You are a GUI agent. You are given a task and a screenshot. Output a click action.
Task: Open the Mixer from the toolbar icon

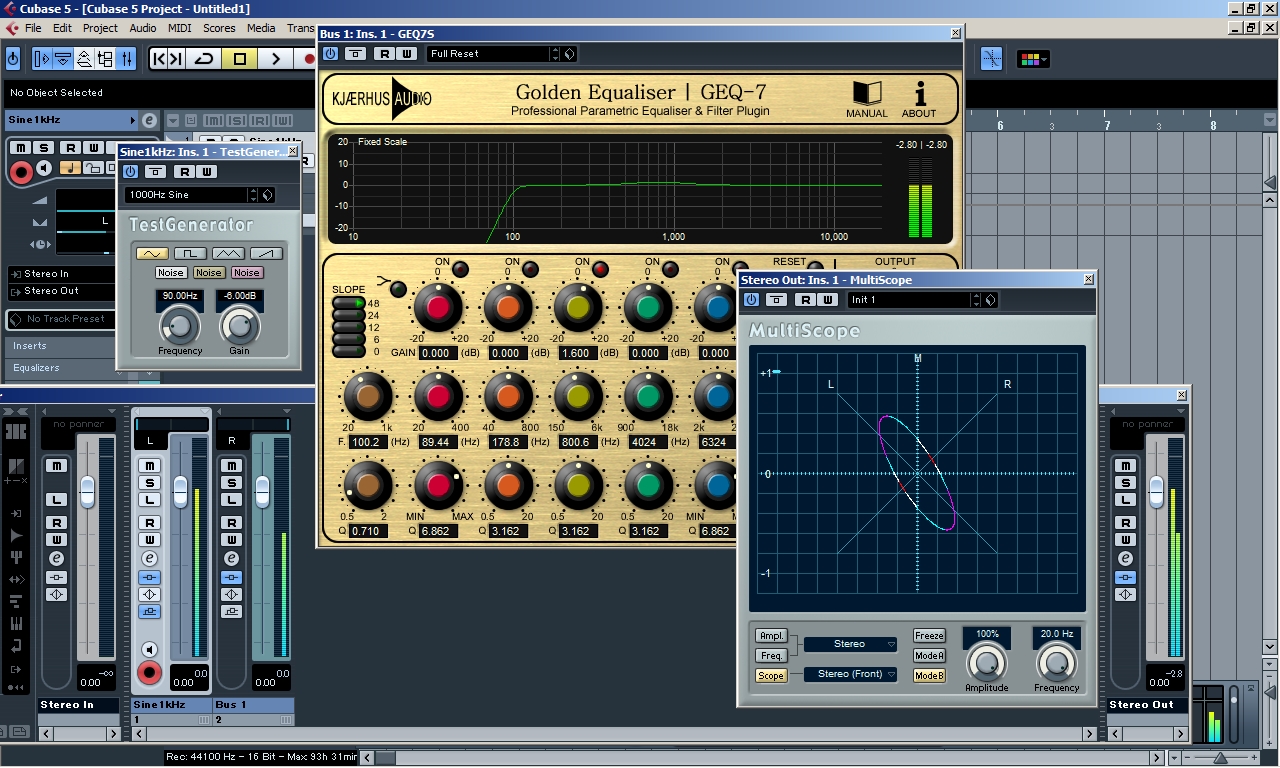[127, 59]
